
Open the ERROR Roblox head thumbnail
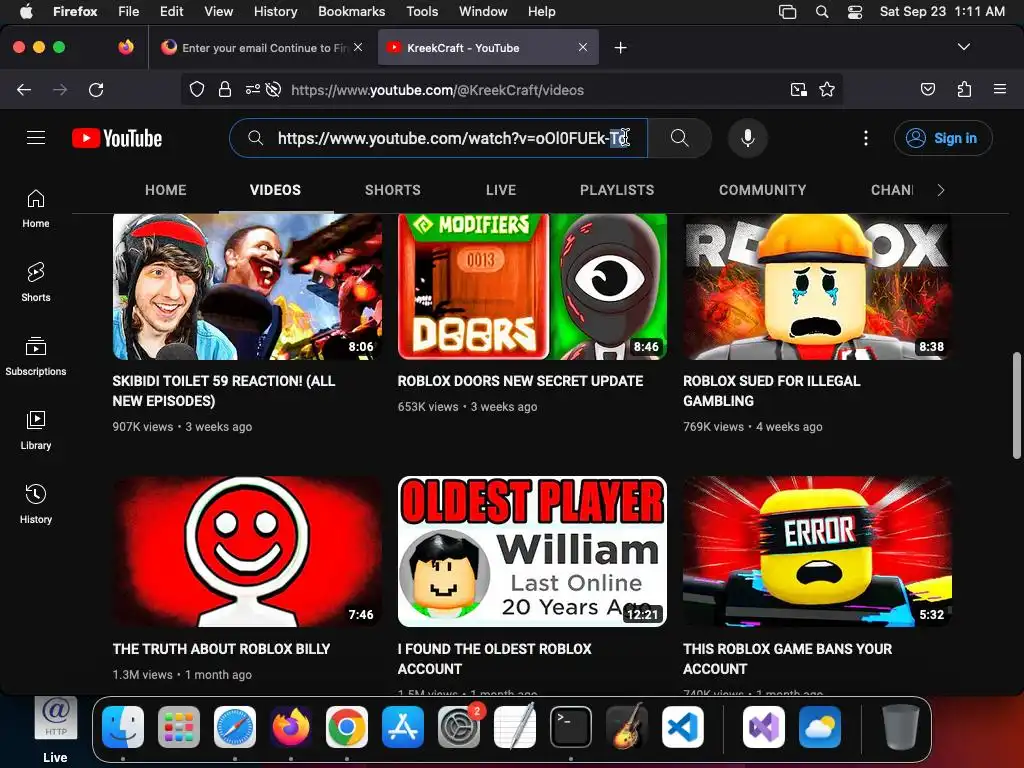click(x=818, y=552)
